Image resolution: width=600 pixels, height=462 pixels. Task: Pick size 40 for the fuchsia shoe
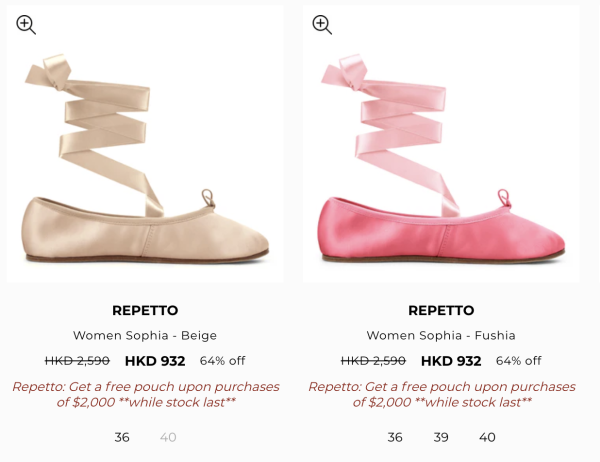(487, 437)
